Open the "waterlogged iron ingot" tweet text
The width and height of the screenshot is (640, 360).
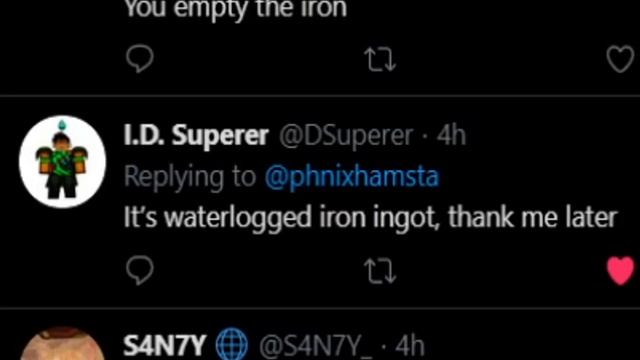click(371, 217)
